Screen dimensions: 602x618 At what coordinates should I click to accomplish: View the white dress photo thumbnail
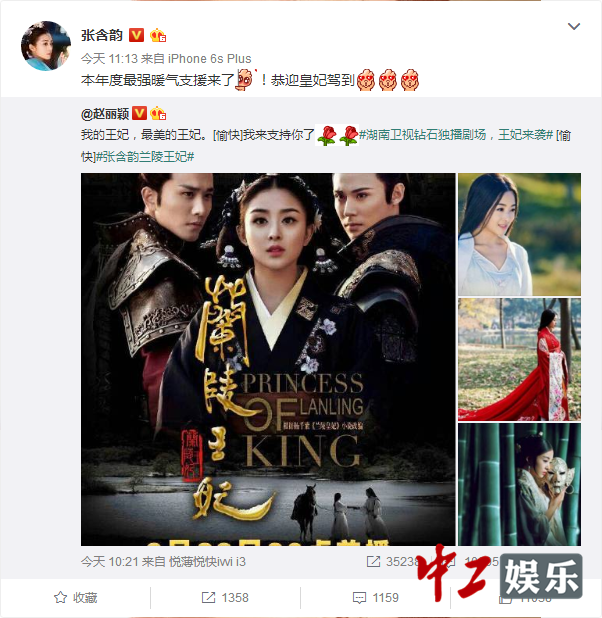pos(519,234)
